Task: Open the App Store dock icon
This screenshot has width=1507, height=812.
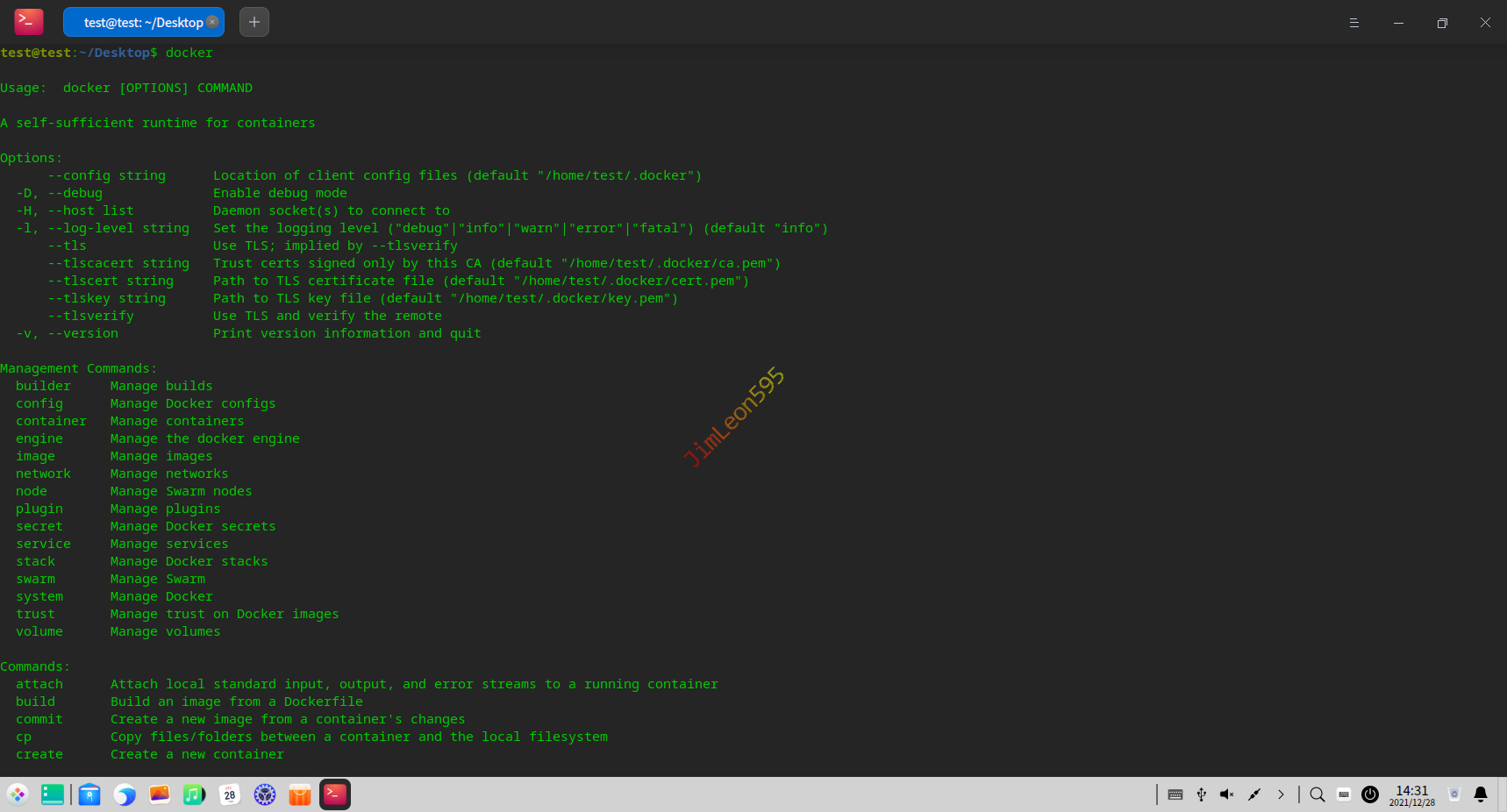Action: pyautogui.click(x=89, y=794)
